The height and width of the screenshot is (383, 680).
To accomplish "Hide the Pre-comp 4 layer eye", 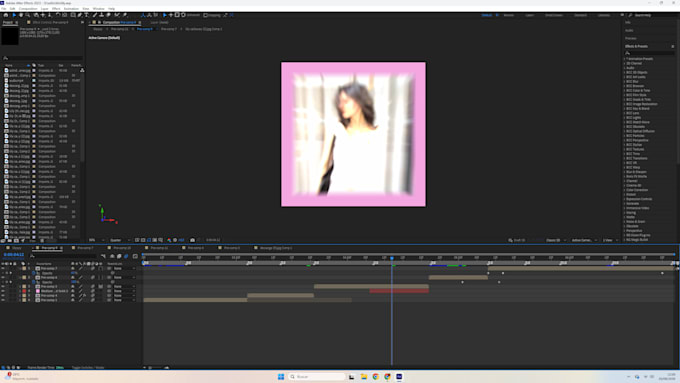I will (3, 295).
